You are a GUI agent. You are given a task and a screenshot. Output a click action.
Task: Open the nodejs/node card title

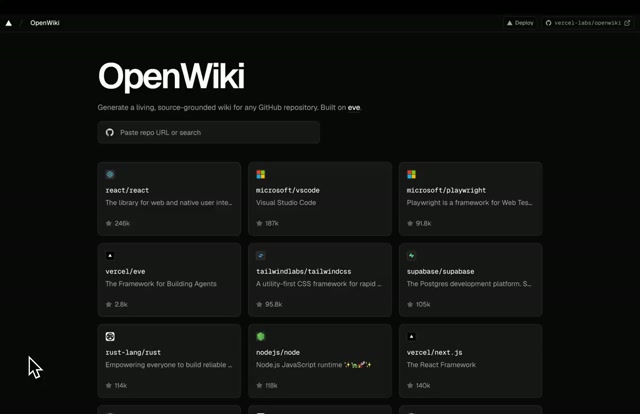[x=278, y=352]
